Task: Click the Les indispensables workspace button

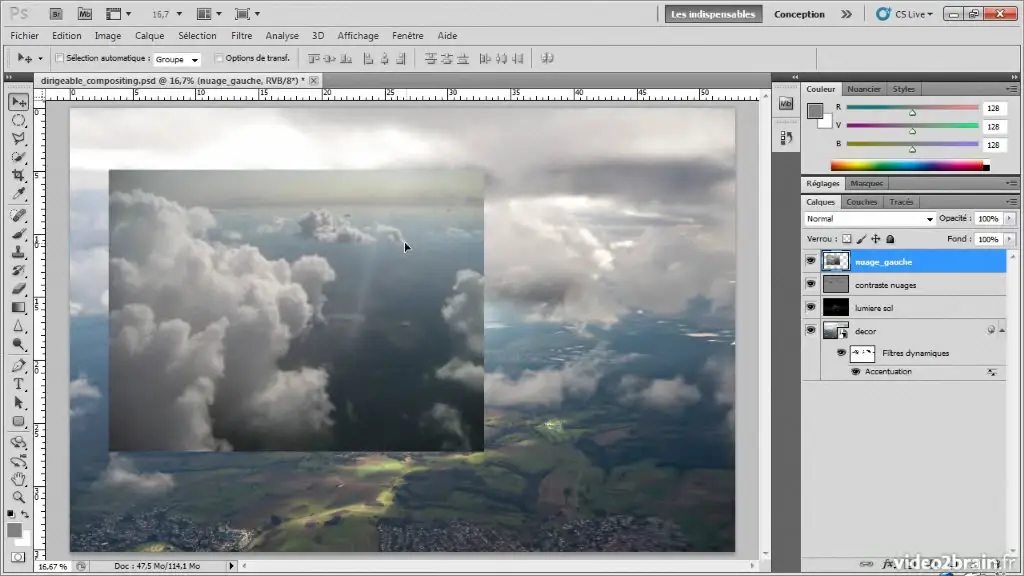Action: pyautogui.click(x=714, y=14)
